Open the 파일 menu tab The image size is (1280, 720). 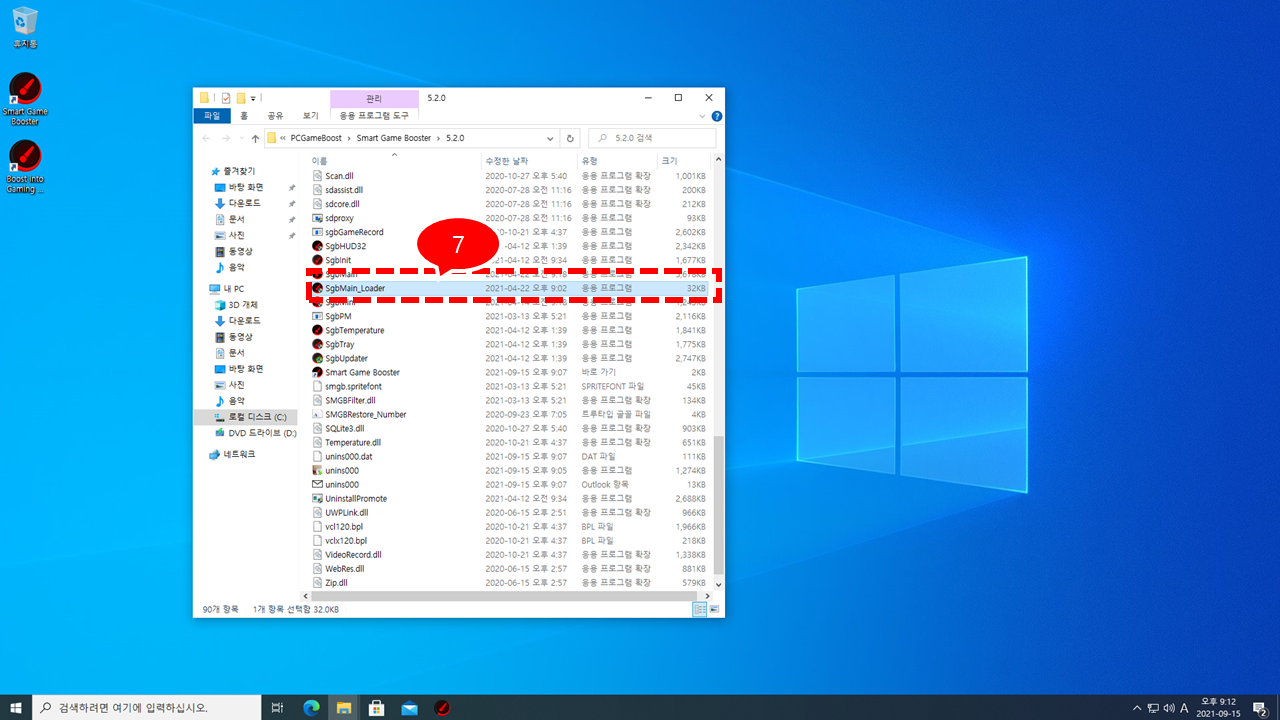coord(211,116)
